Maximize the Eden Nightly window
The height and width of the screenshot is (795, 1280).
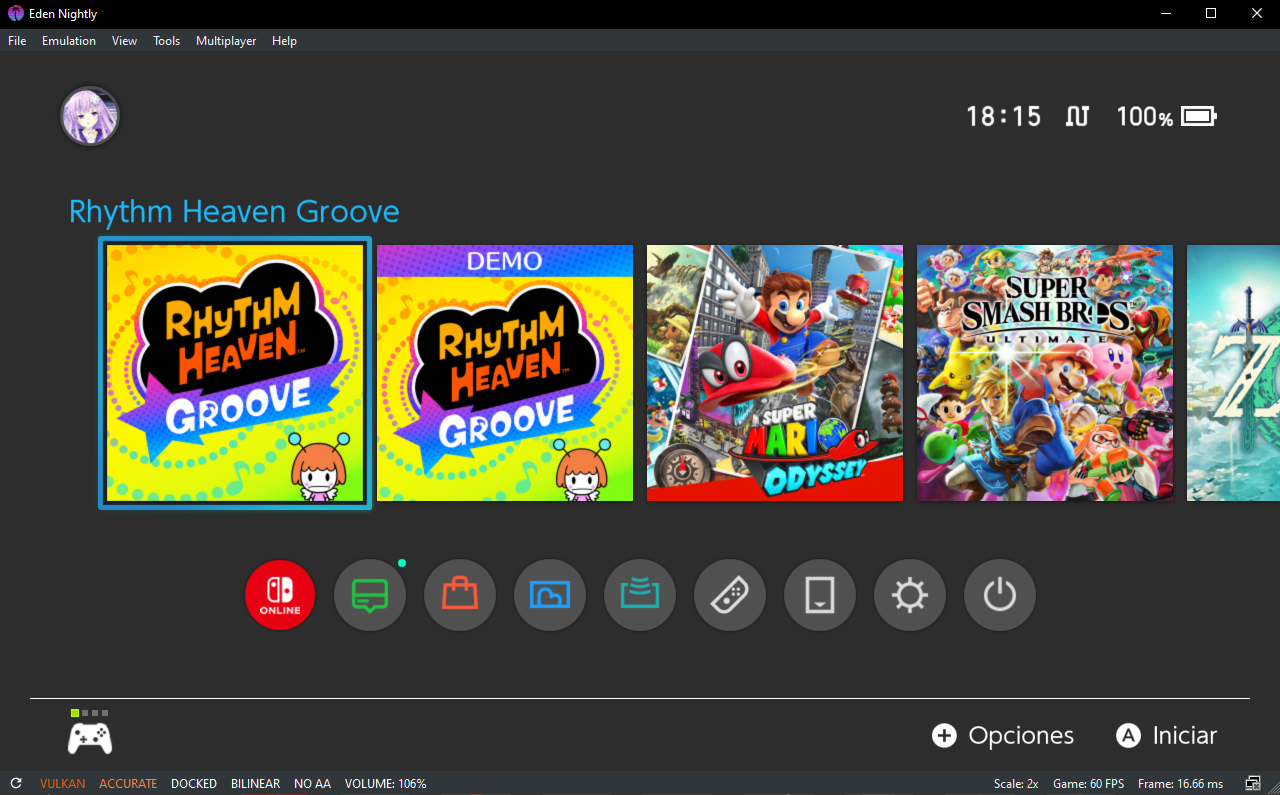[x=1211, y=14]
